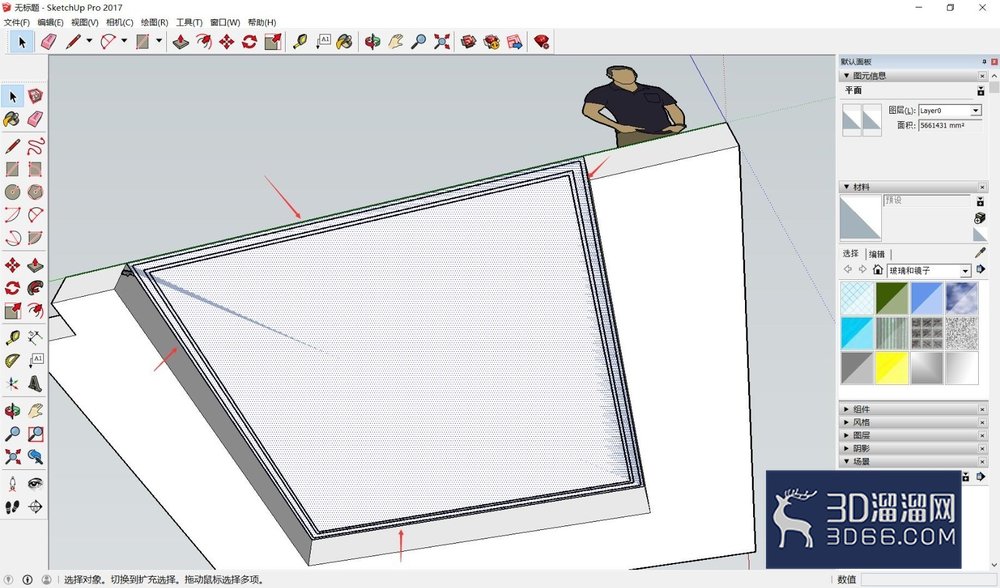The height and width of the screenshot is (588, 1000).
Task: Pick the Tape Measure tool in top toolbar
Action: [x=300, y=42]
